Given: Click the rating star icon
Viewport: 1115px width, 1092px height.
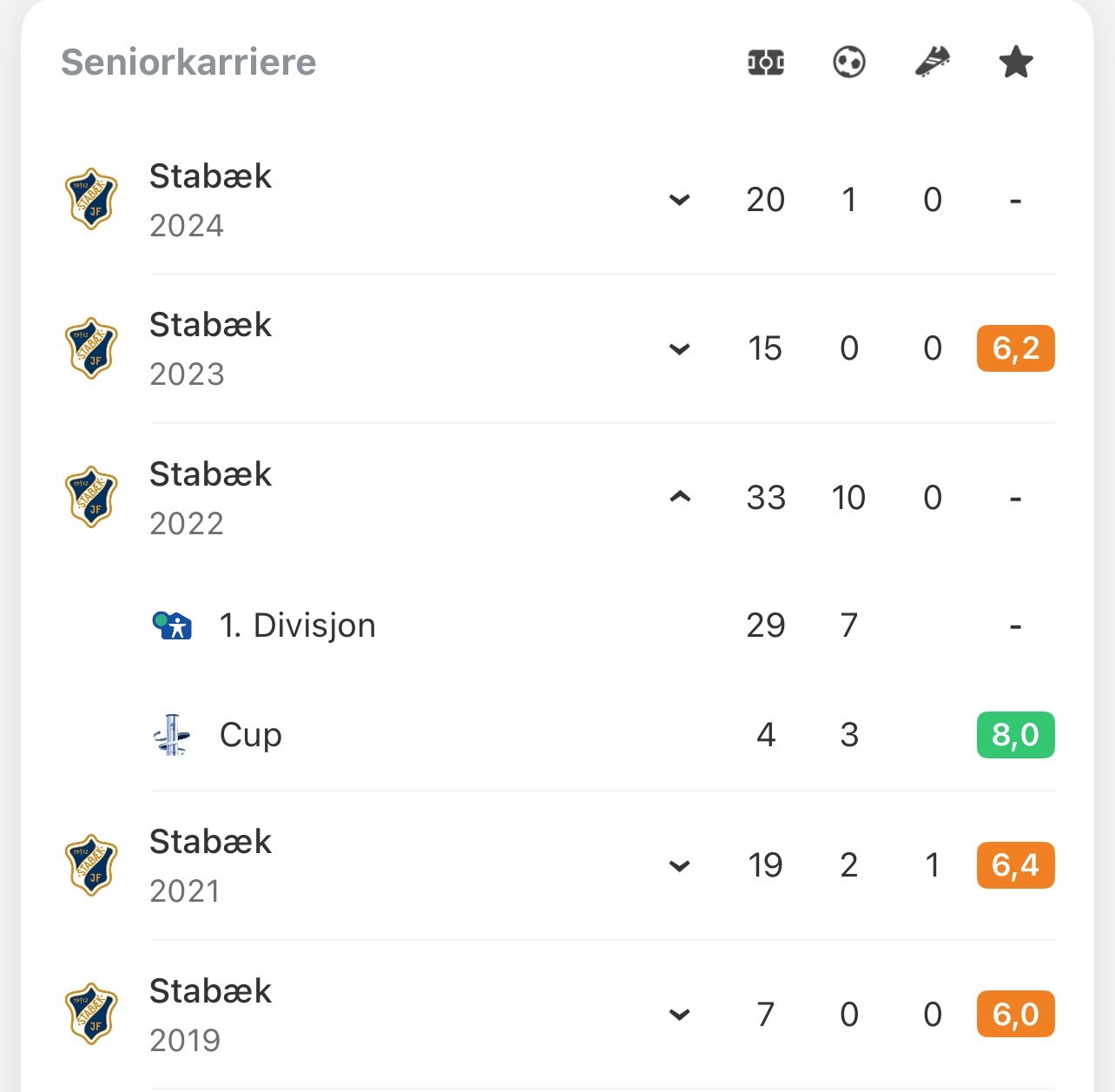Looking at the screenshot, I should (x=1015, y=63).
